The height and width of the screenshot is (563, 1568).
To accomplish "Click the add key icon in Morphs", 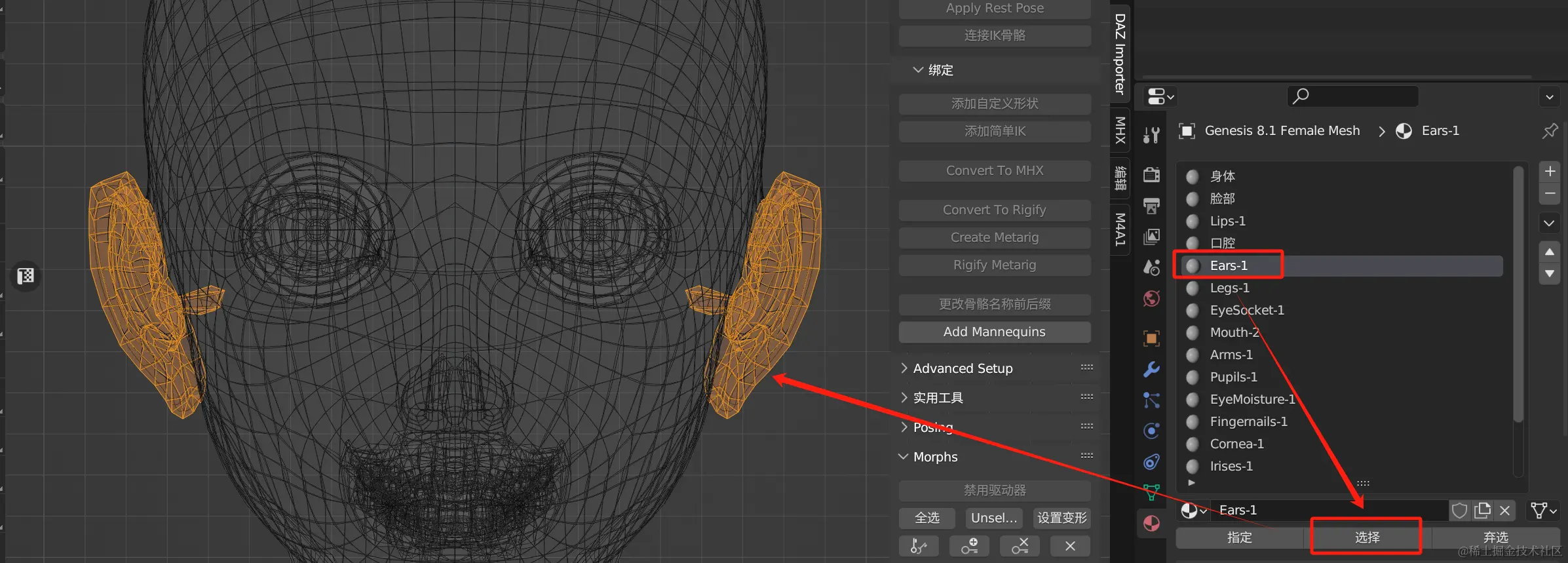I will click(970, 546).
